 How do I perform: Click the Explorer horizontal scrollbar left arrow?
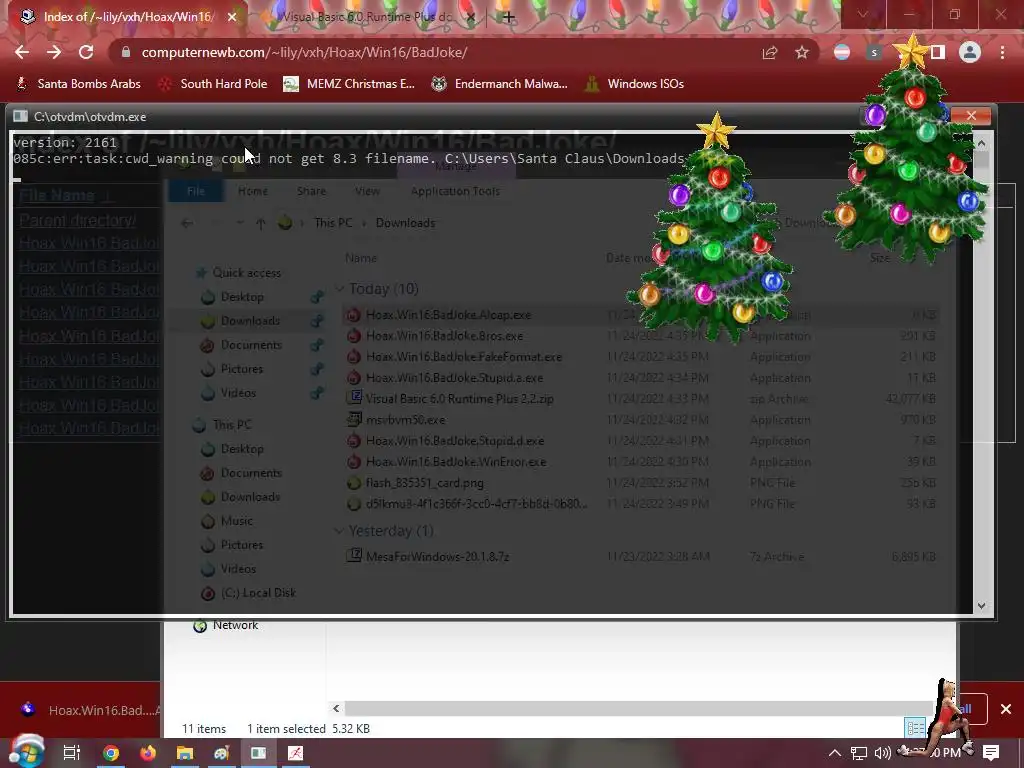tap(336, 708)
